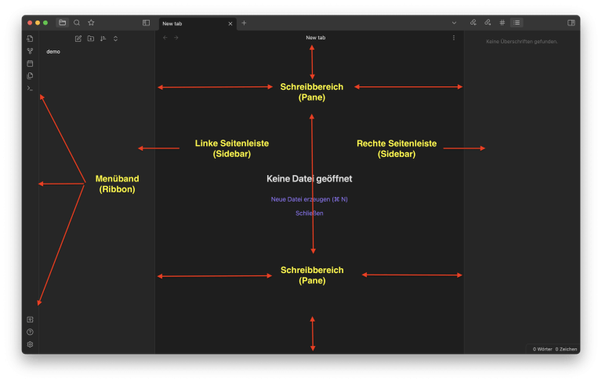Open the command palette ribbon icon
The height and width of the screenshot is (383, 602).
30,88
